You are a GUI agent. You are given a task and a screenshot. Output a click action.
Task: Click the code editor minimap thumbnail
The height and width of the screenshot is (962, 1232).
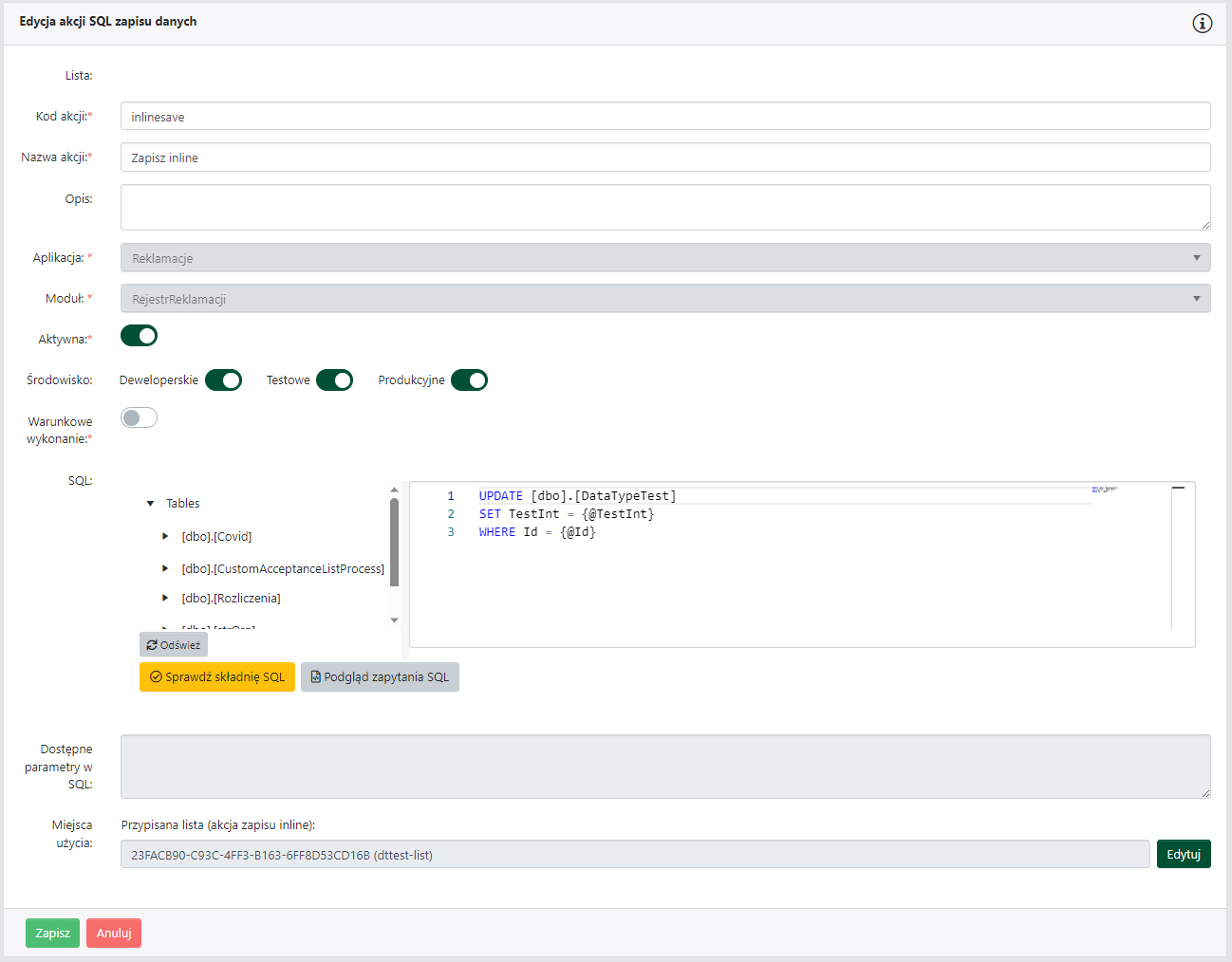coord(1105,490)
